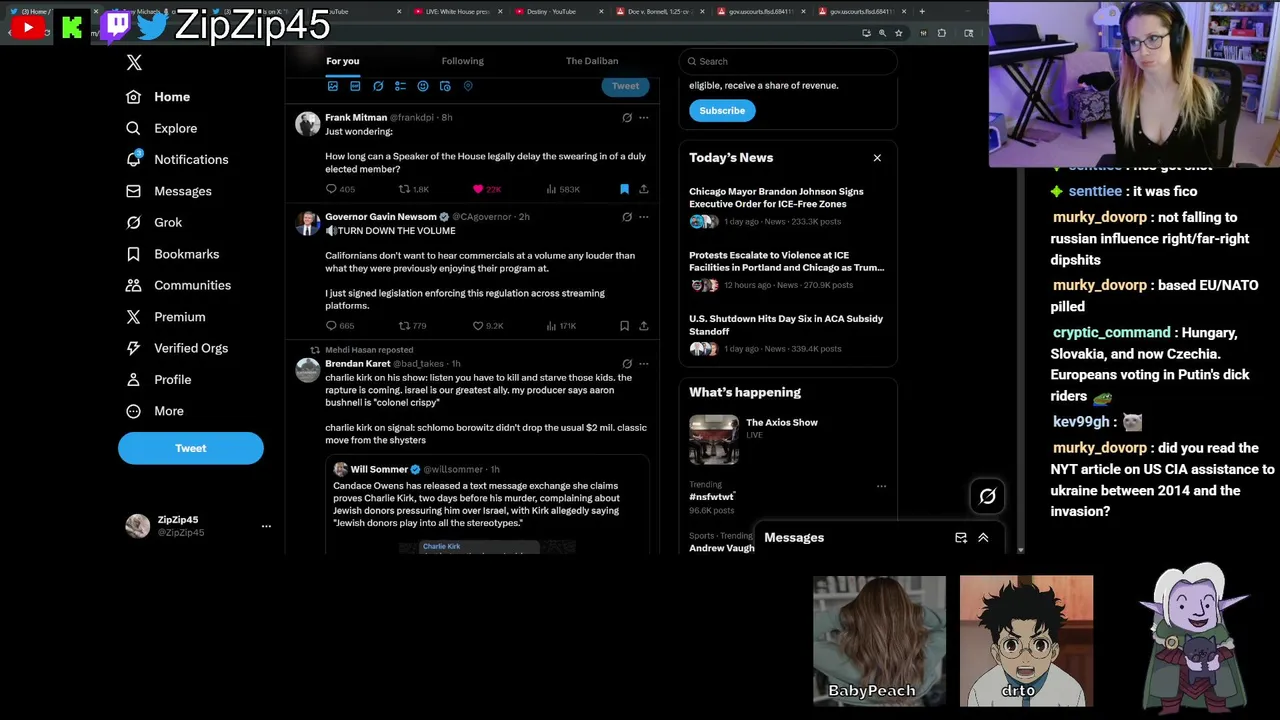Tag a location in the composer

pyautogui.click(x=468, y=86)
